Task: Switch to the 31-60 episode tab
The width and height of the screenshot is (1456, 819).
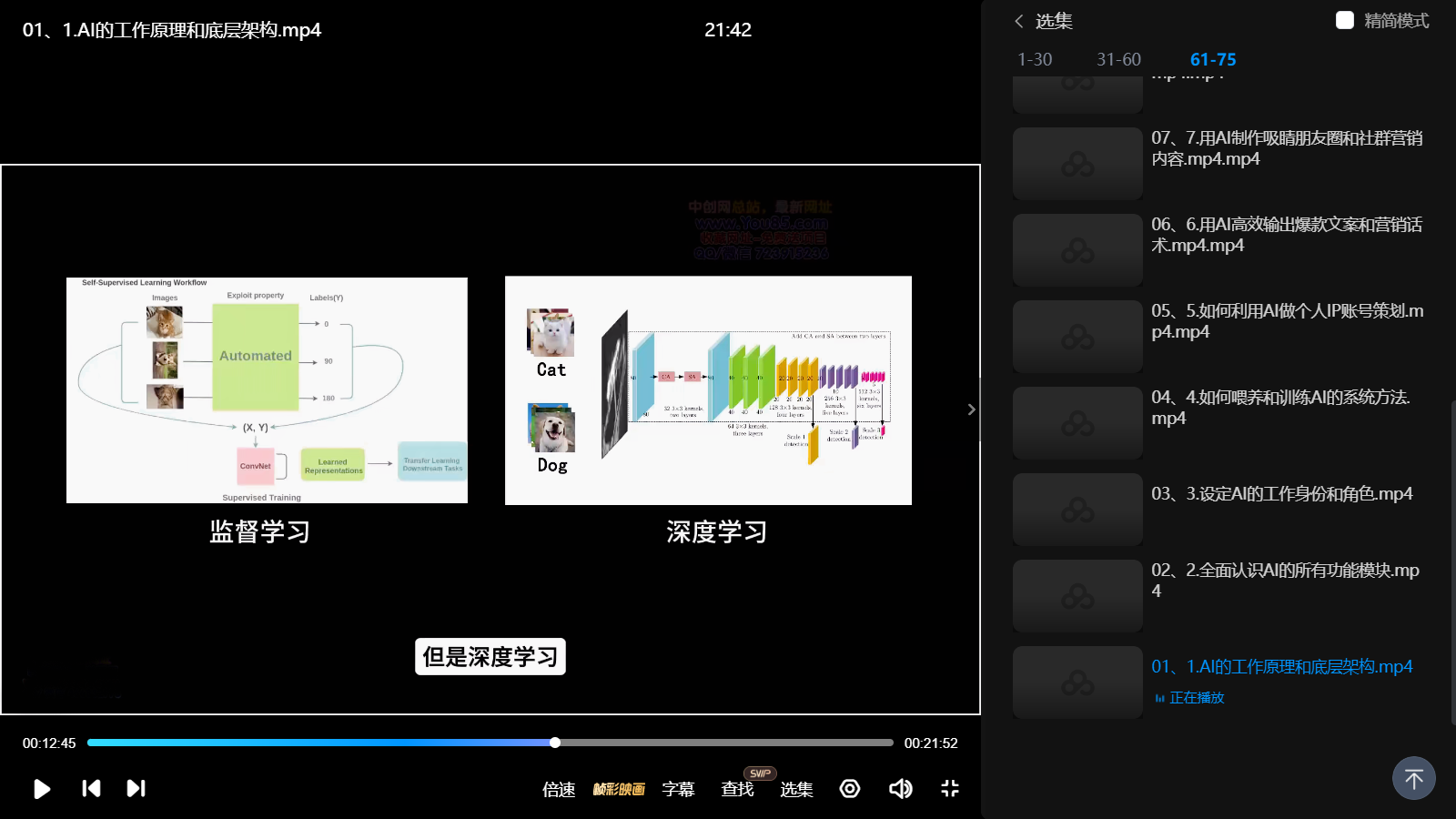Action: click(x=1118, y=59)
